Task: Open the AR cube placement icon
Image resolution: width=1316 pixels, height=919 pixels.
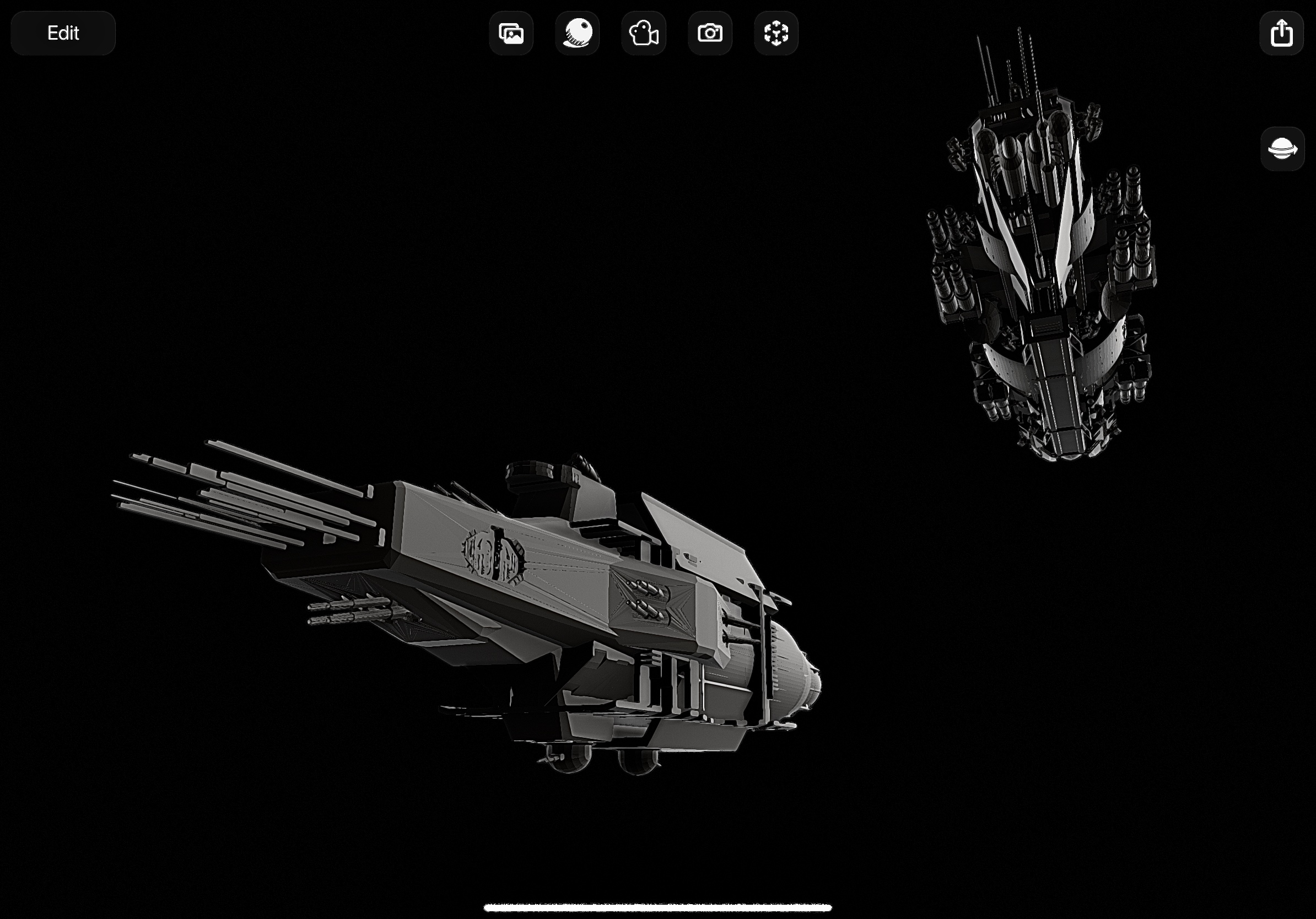Action: (x=776, y=33)
